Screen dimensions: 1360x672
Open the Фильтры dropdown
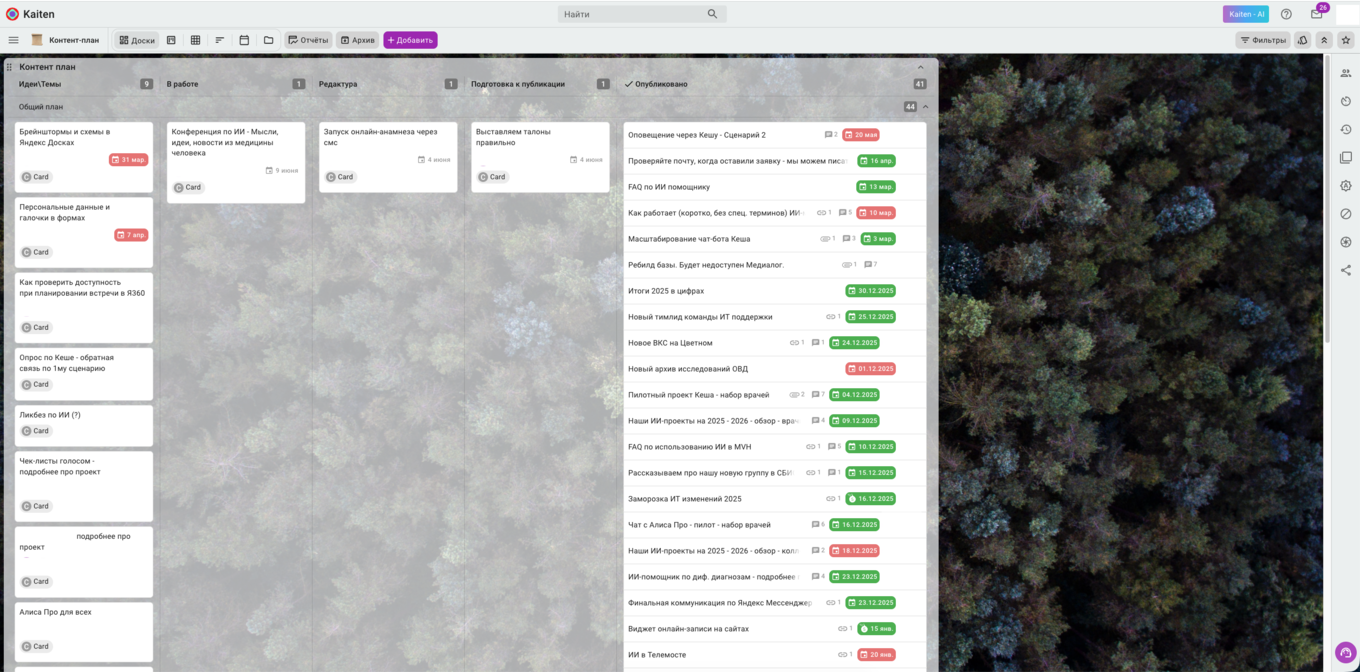(1263, 40)
